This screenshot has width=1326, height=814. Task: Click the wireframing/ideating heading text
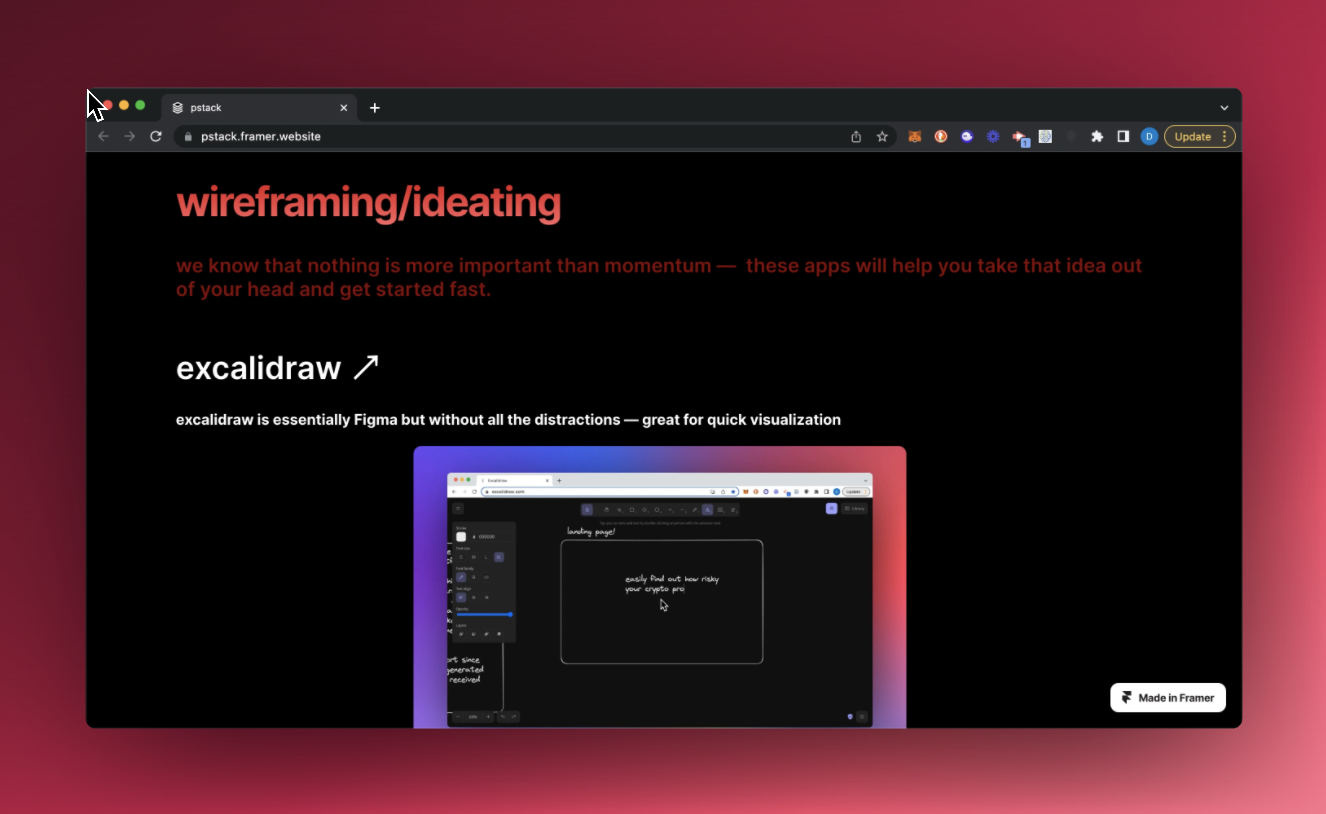coord(368,203)
